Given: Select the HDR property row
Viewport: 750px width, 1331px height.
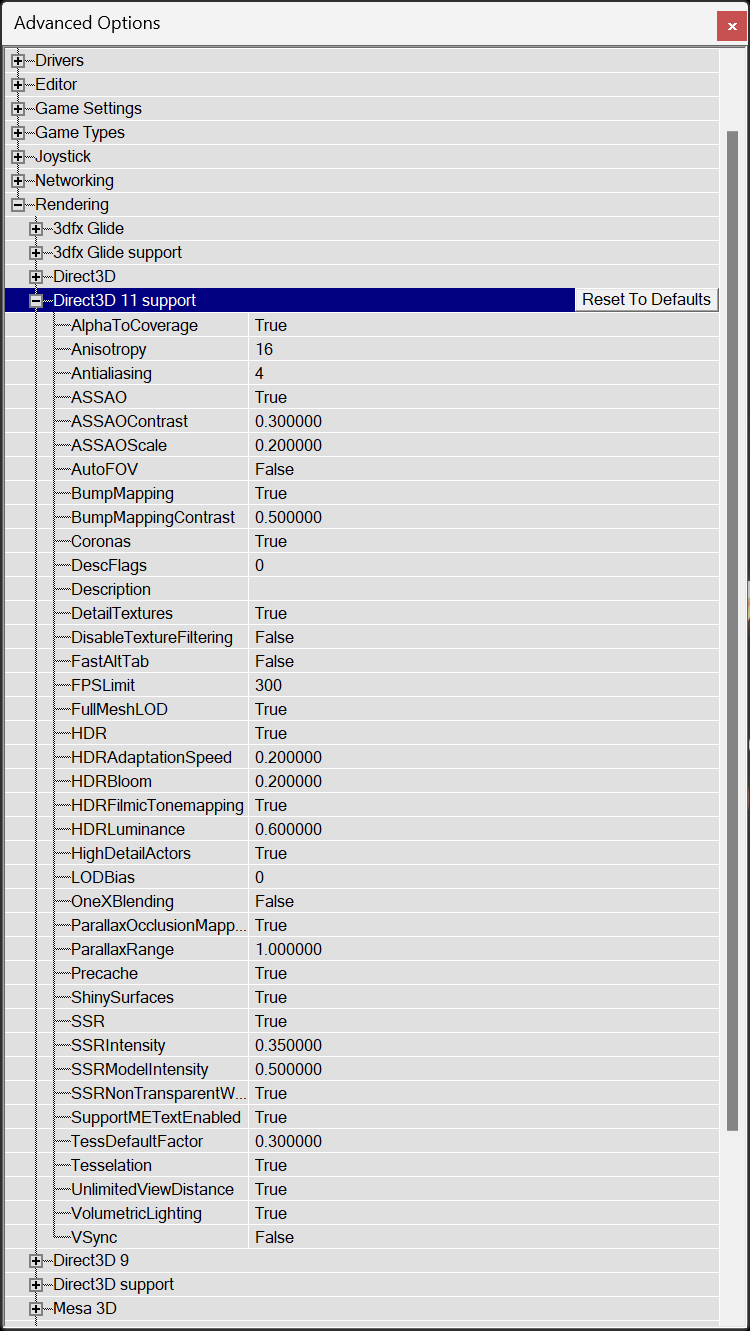Looking at the screenshot, I should pos(361,733).
